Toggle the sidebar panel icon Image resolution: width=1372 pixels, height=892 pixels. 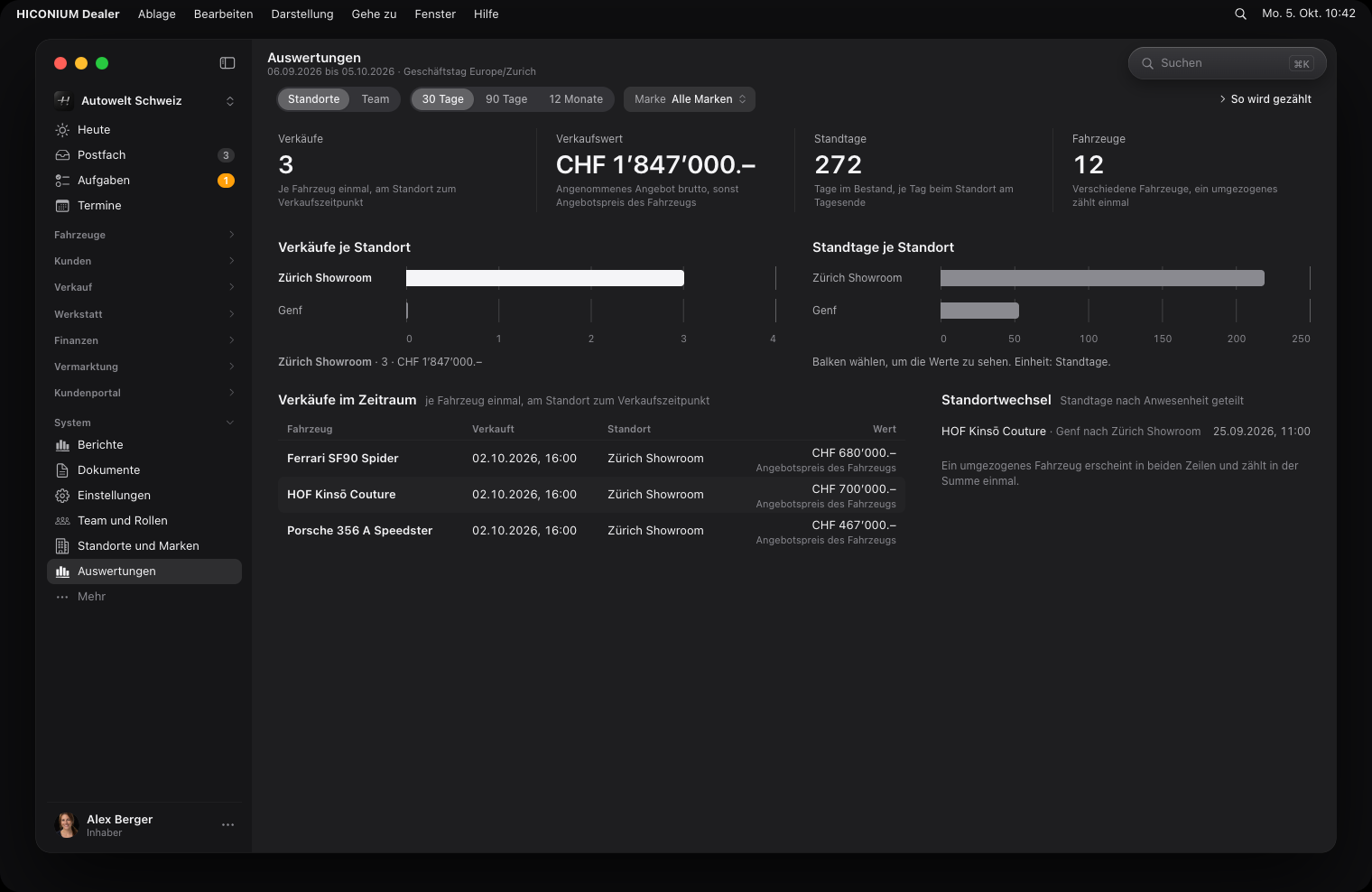point(227,63)
